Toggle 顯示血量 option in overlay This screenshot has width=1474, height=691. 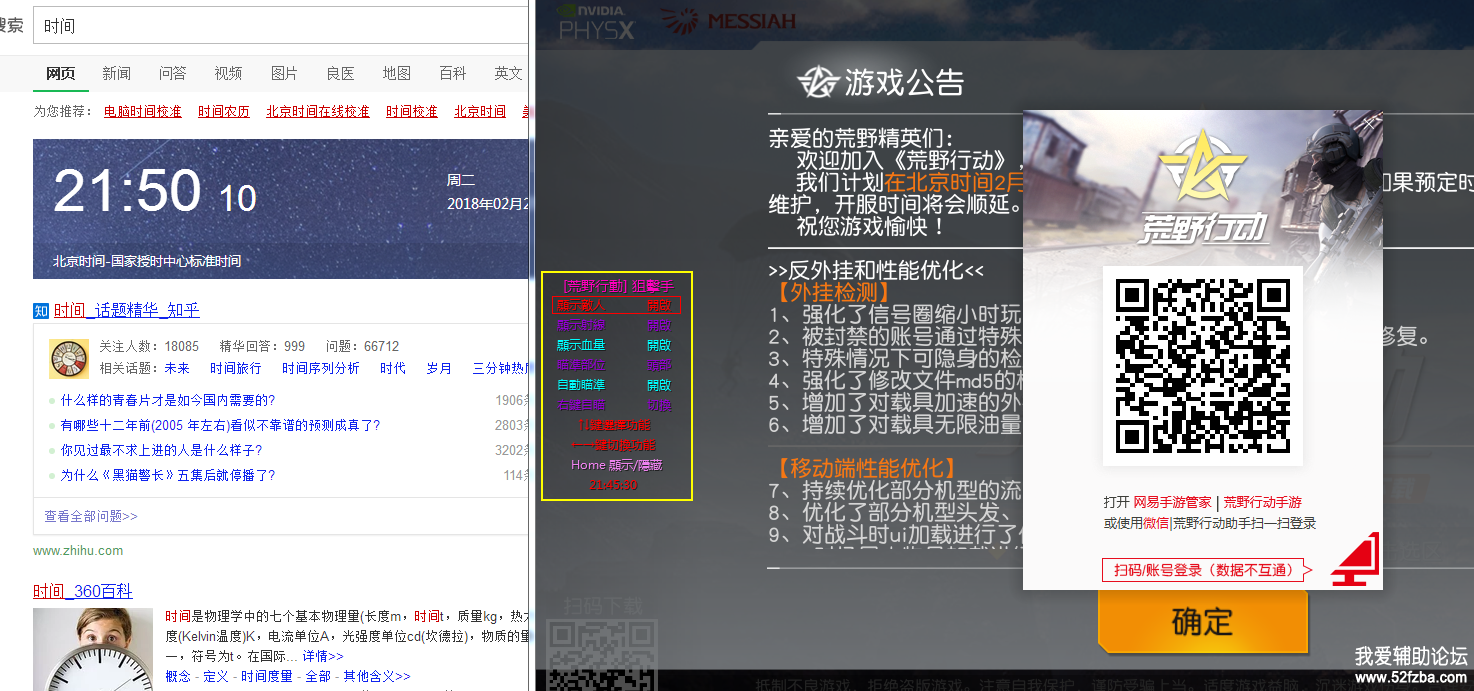tap(616, 345)
